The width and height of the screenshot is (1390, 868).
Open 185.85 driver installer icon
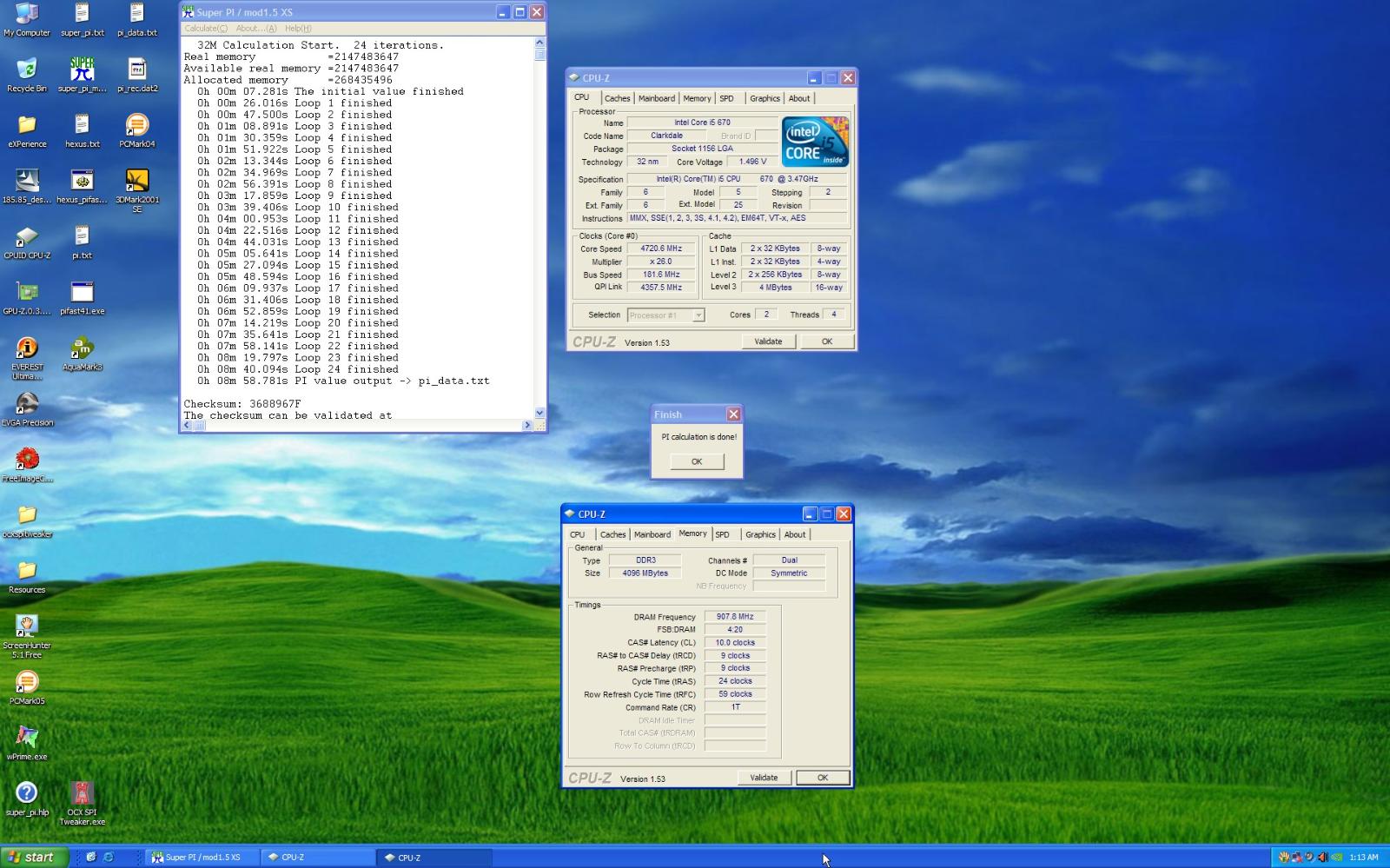(27, 187)
